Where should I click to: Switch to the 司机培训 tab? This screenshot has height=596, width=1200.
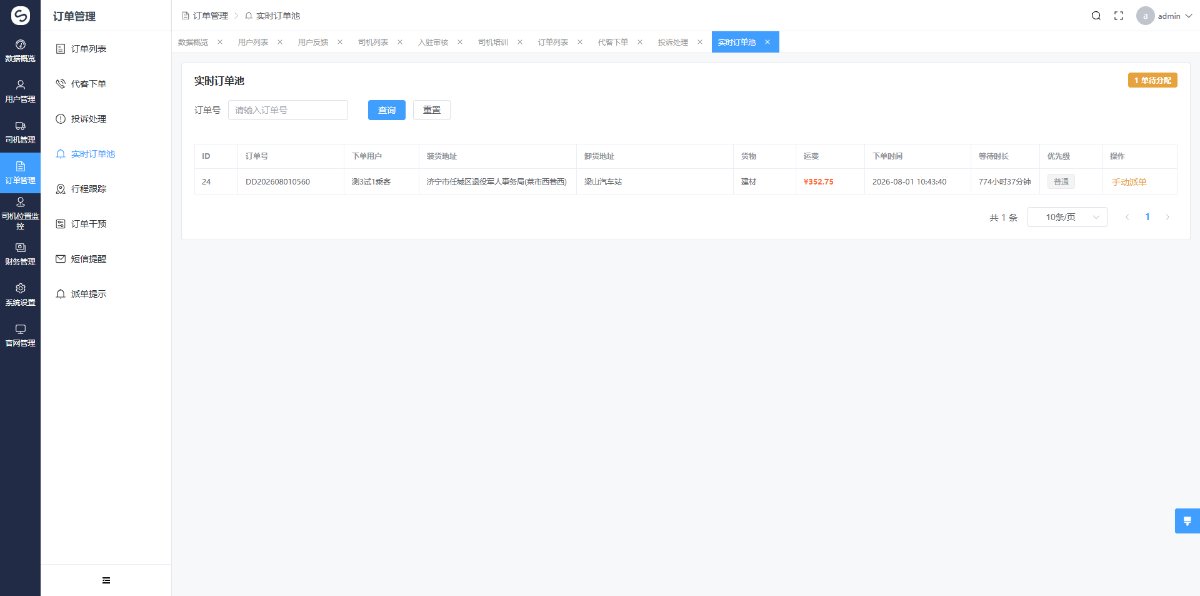pos(493,42)
